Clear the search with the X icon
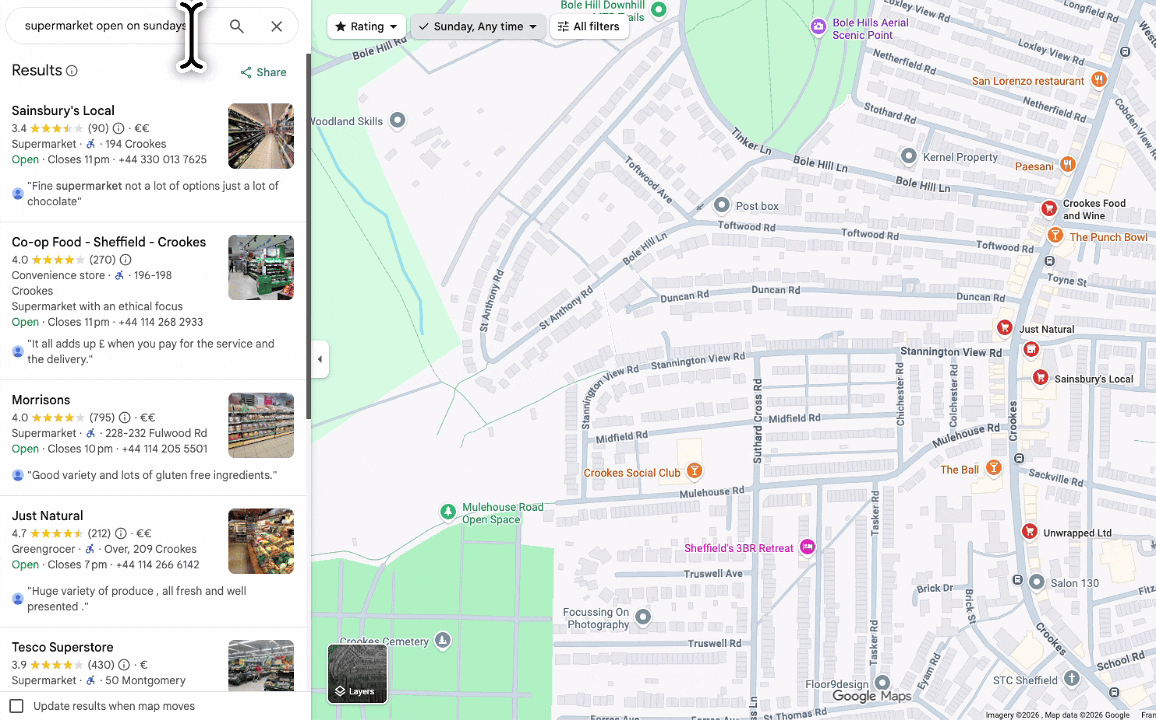Image resolution: width=1156 pixels, height=720 pixels. (276, 27)
